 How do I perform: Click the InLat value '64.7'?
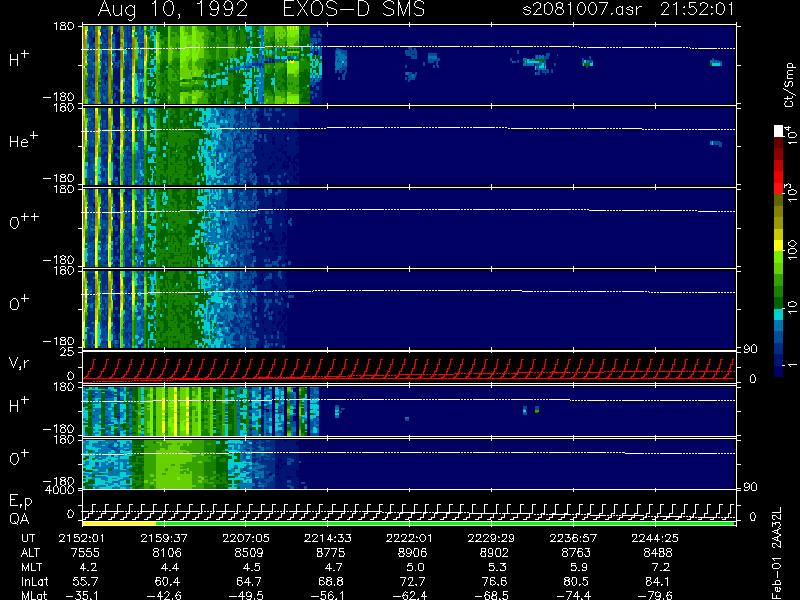coord(251,582)
